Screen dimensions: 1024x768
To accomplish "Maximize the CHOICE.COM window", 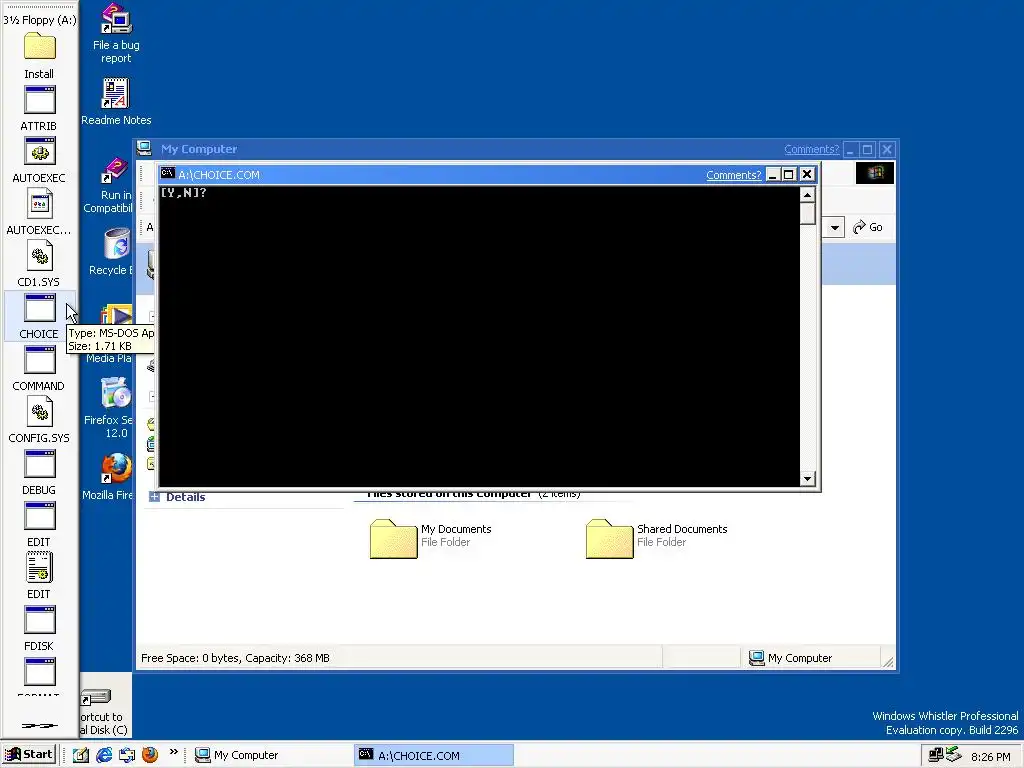I will [x=789, y=174].
